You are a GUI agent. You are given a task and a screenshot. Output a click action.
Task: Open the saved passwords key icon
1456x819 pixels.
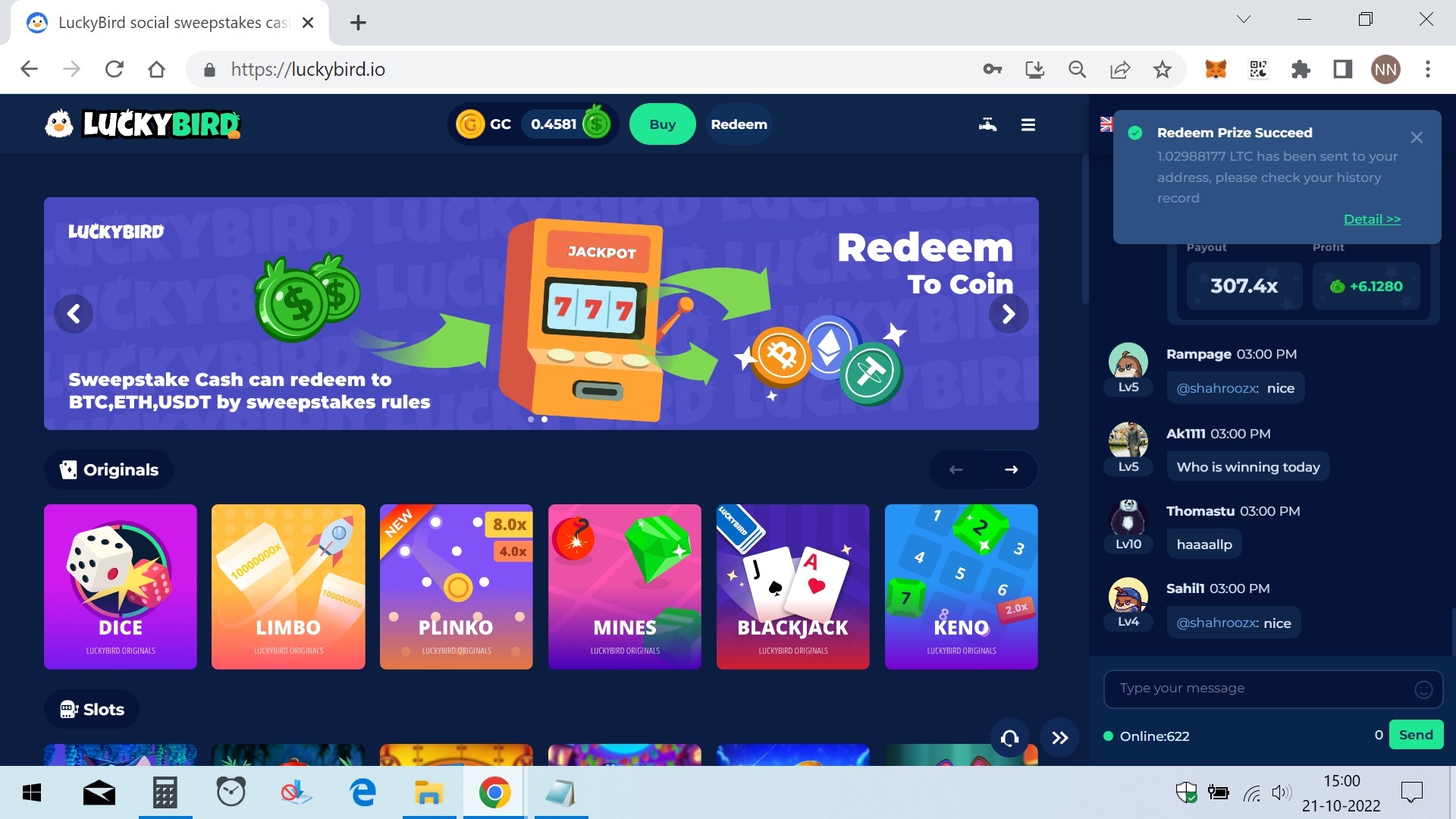coord(992,70)
